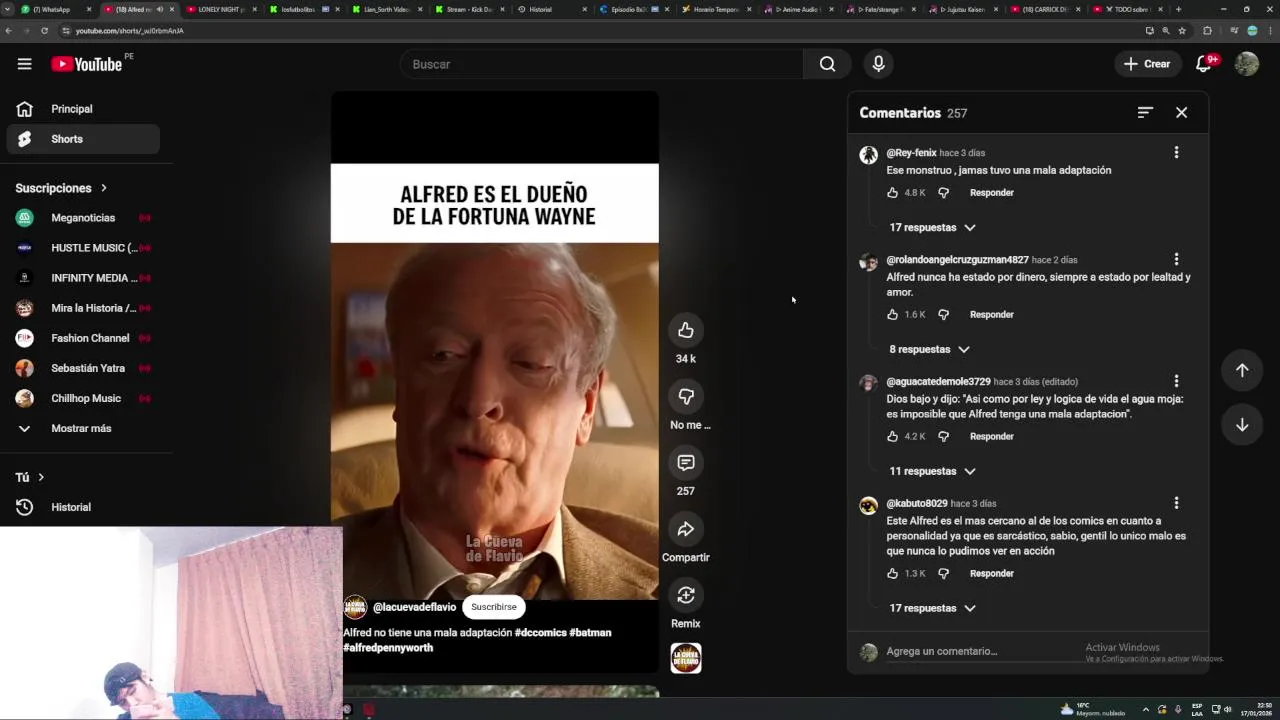Remix this short
This screenshot has height=720, width=1280.
(686, 595)
